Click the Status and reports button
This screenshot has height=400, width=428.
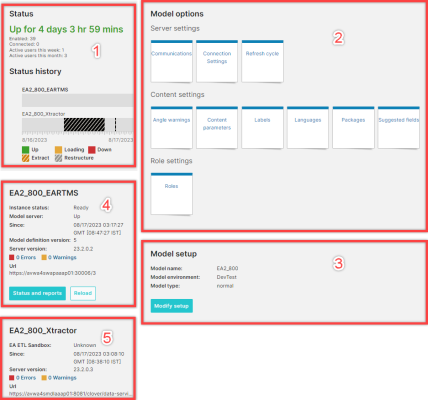pyautogui.click(x=37, y=293)
